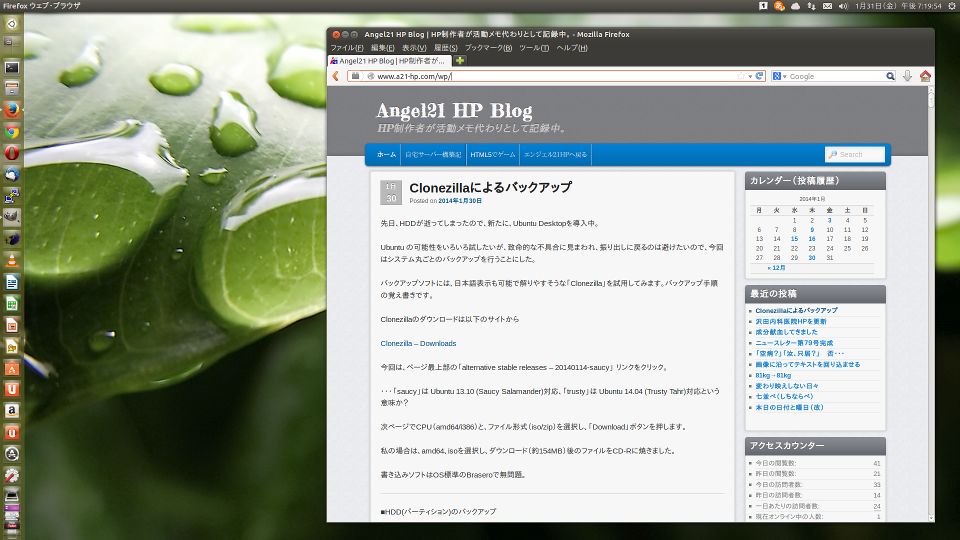960x540 pixels.
Task: Open System Settings wrench icon
Action: point(12,475)
